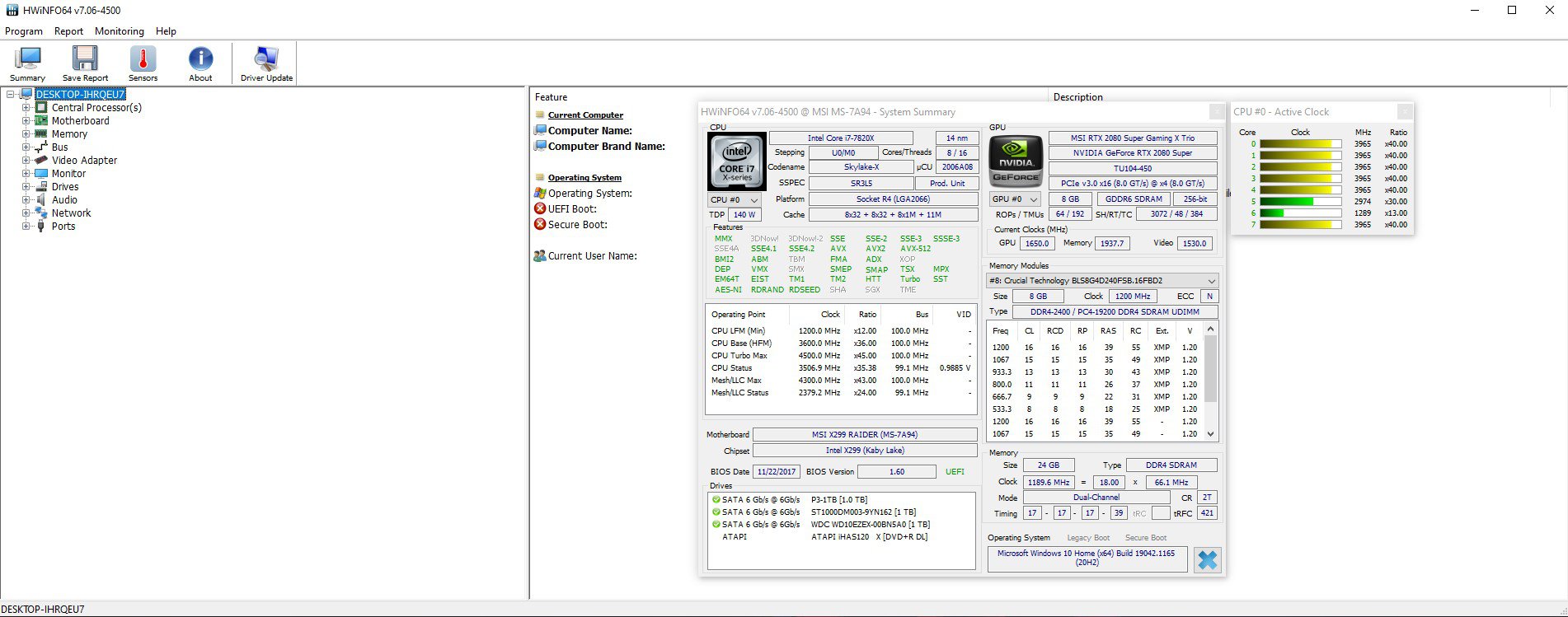Open the Summary toolbar icon
Screen dimensions: 1568x617
click(28, 58)
